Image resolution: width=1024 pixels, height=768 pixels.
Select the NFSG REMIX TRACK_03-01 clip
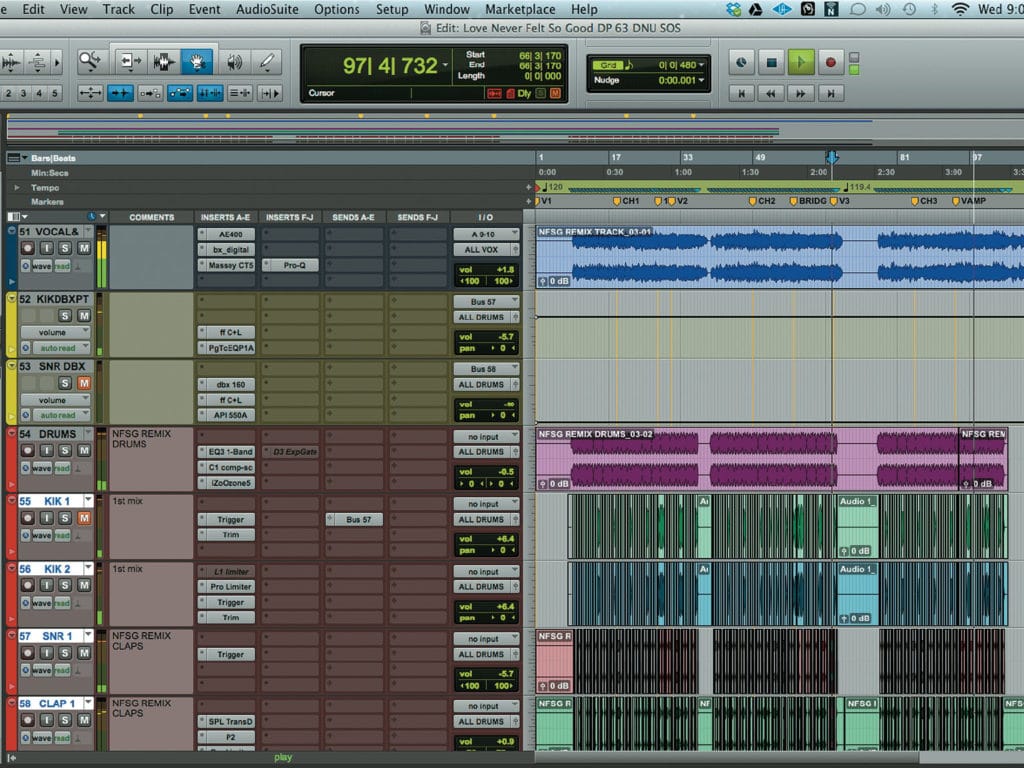point(780,257)
